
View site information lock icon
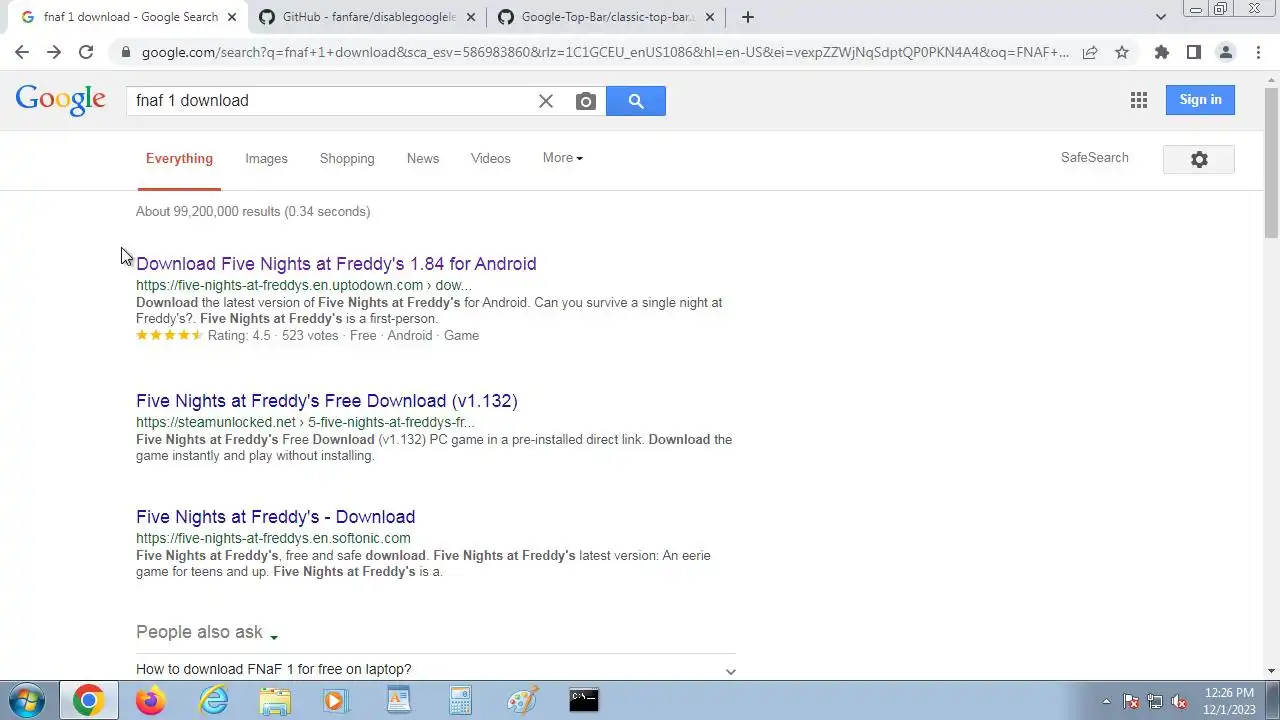[124, 52]
